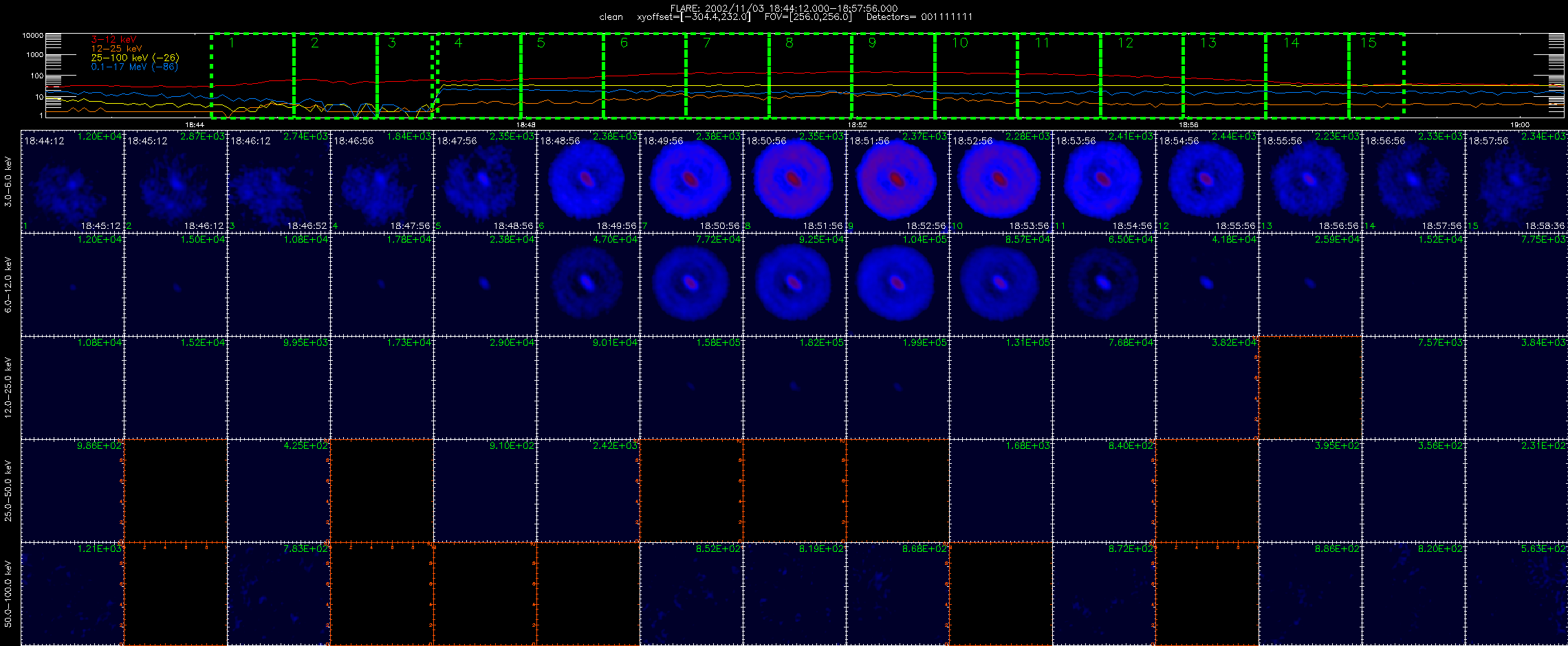Open the 6.0-12.0 keV image with peak 7.72E+04
1568x646 pixels.
pyautogui.click(x=691, y=285)
